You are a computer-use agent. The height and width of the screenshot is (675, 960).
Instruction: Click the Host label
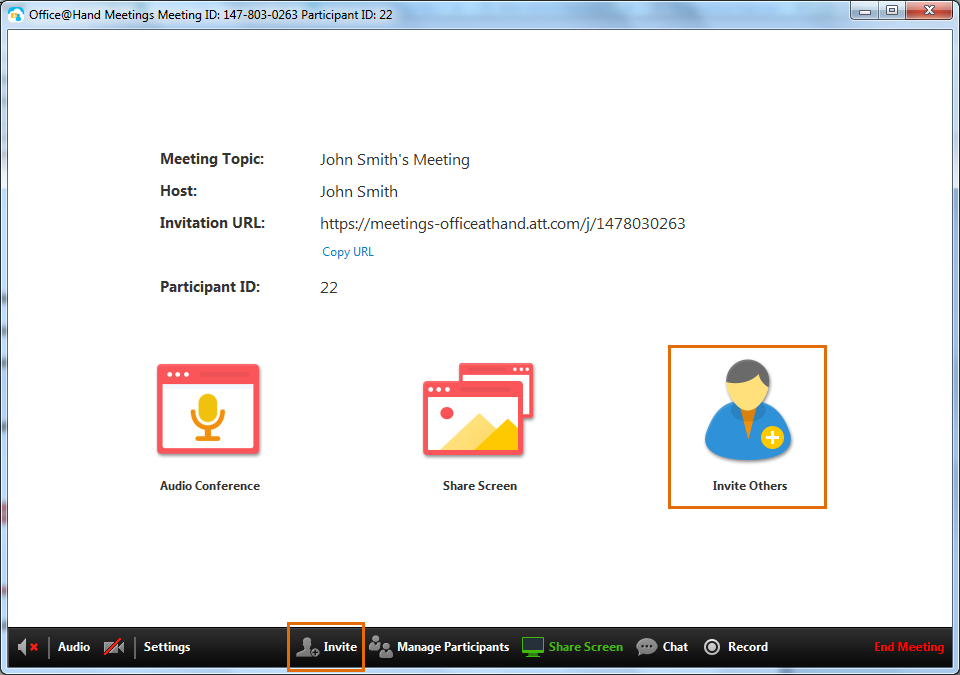click(x=179, y=191)
